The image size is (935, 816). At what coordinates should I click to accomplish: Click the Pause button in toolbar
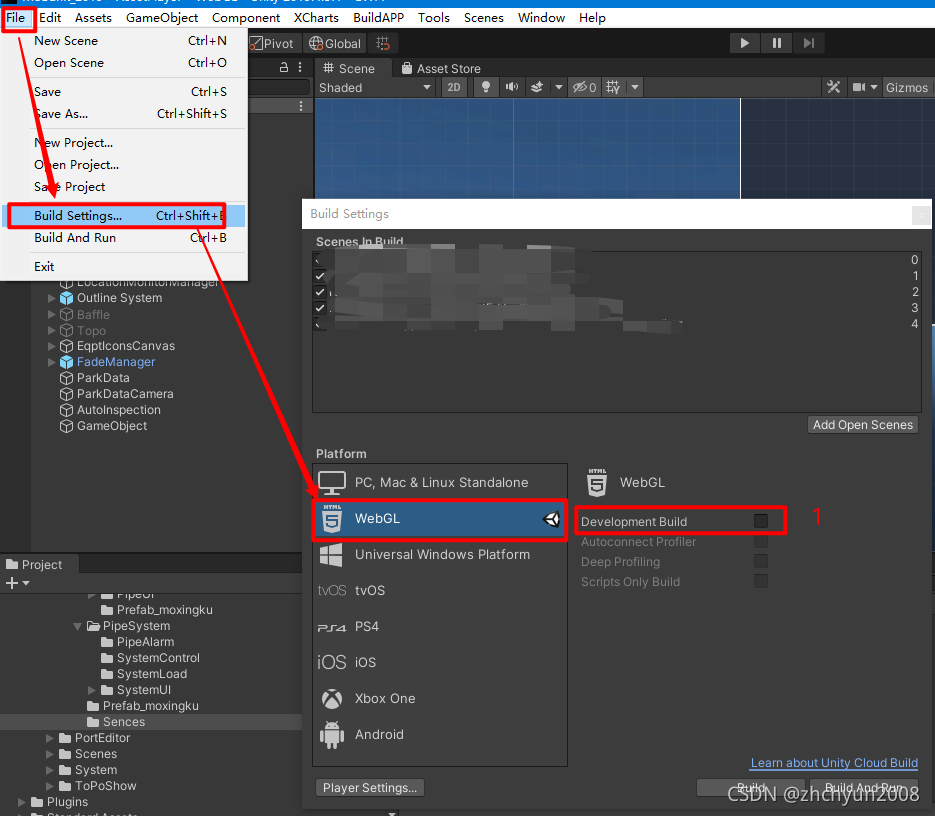(776, 43)
